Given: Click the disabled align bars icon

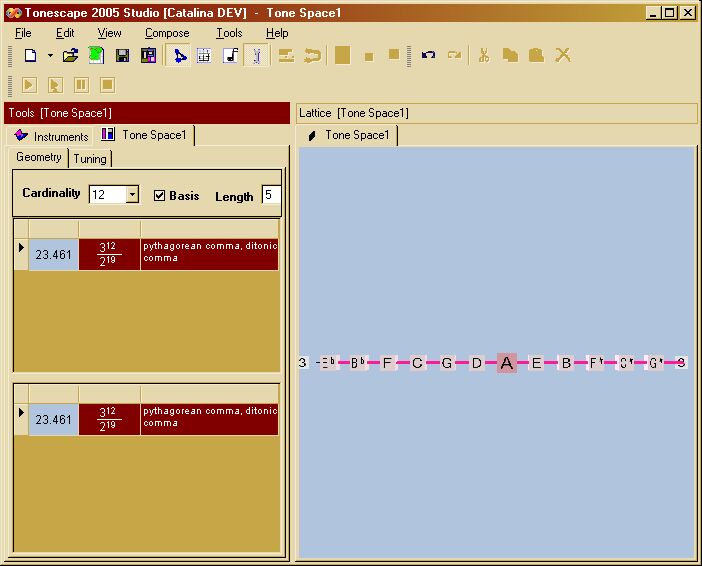Looking at the screenshot, I should (286, 56).
